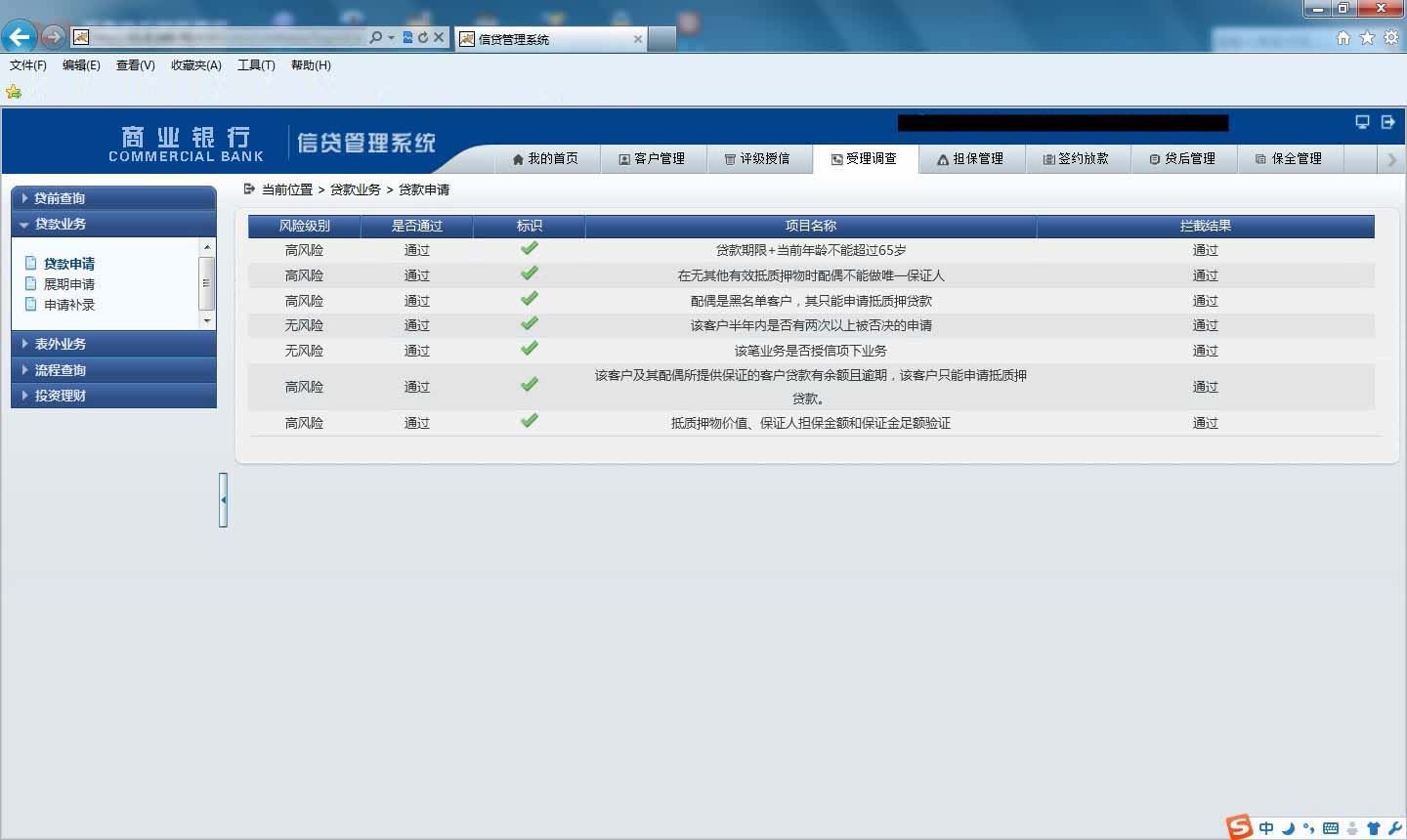Open the 查看(V) menu

pyautogui.click(x=135, y=65)
